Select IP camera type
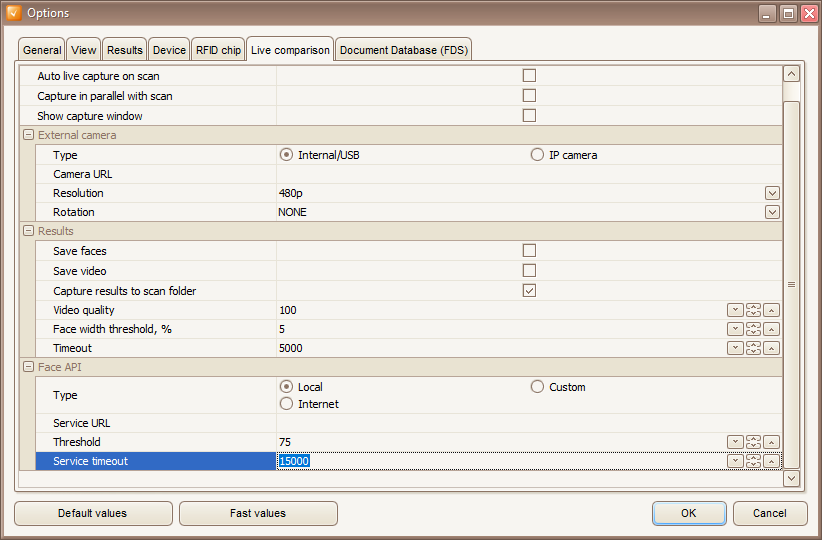 pos(537,155)
